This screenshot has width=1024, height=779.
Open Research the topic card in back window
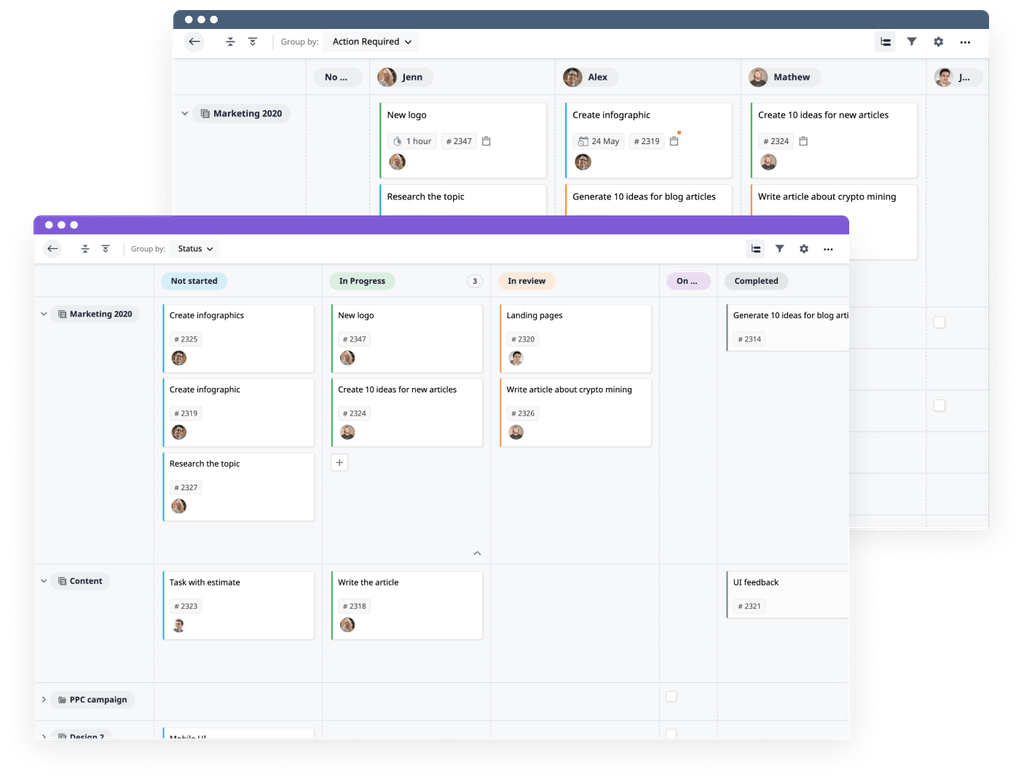[463, 200]
